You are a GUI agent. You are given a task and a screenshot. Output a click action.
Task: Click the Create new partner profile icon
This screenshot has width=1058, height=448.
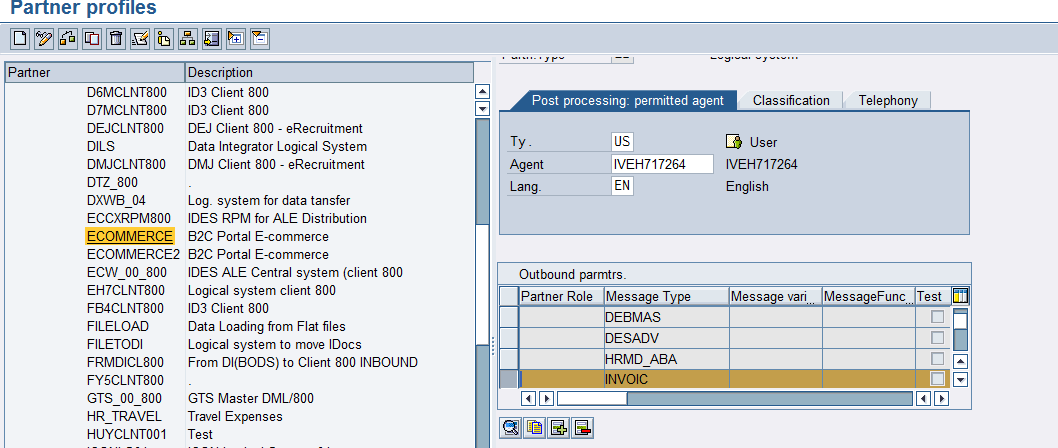coord(19,39)
